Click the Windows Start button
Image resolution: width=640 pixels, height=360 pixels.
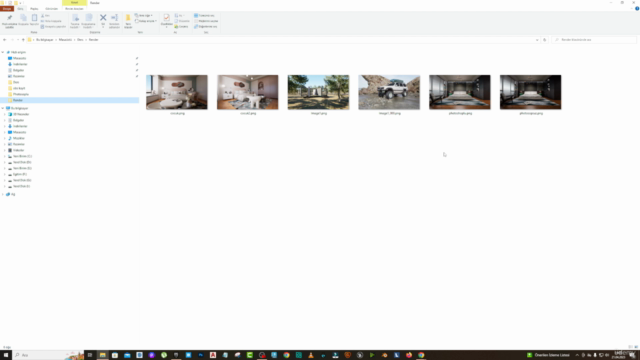(x=6, y=355)
